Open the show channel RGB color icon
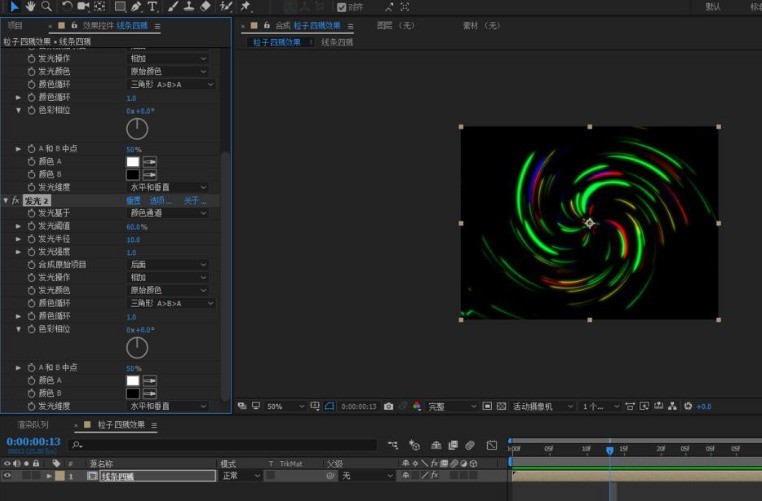762x501 pixels. pos(417,406)
